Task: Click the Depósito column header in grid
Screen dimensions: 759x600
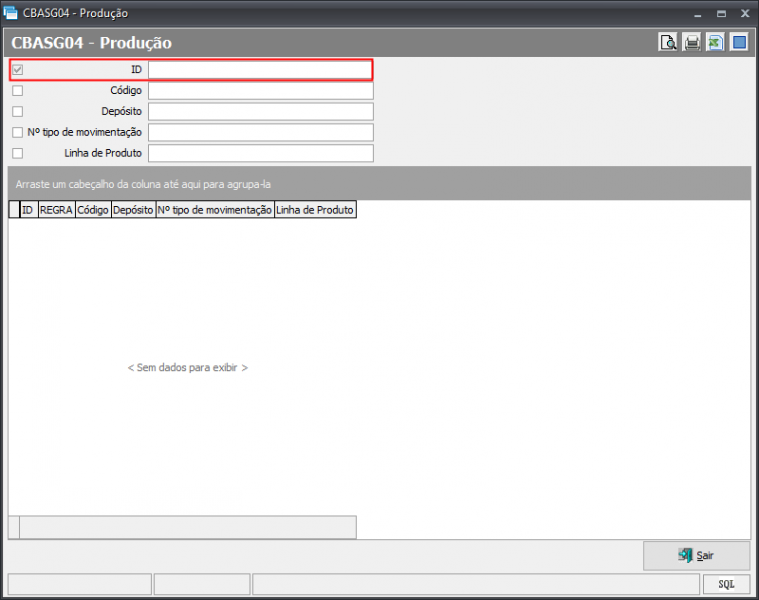Action: [133, 210]
